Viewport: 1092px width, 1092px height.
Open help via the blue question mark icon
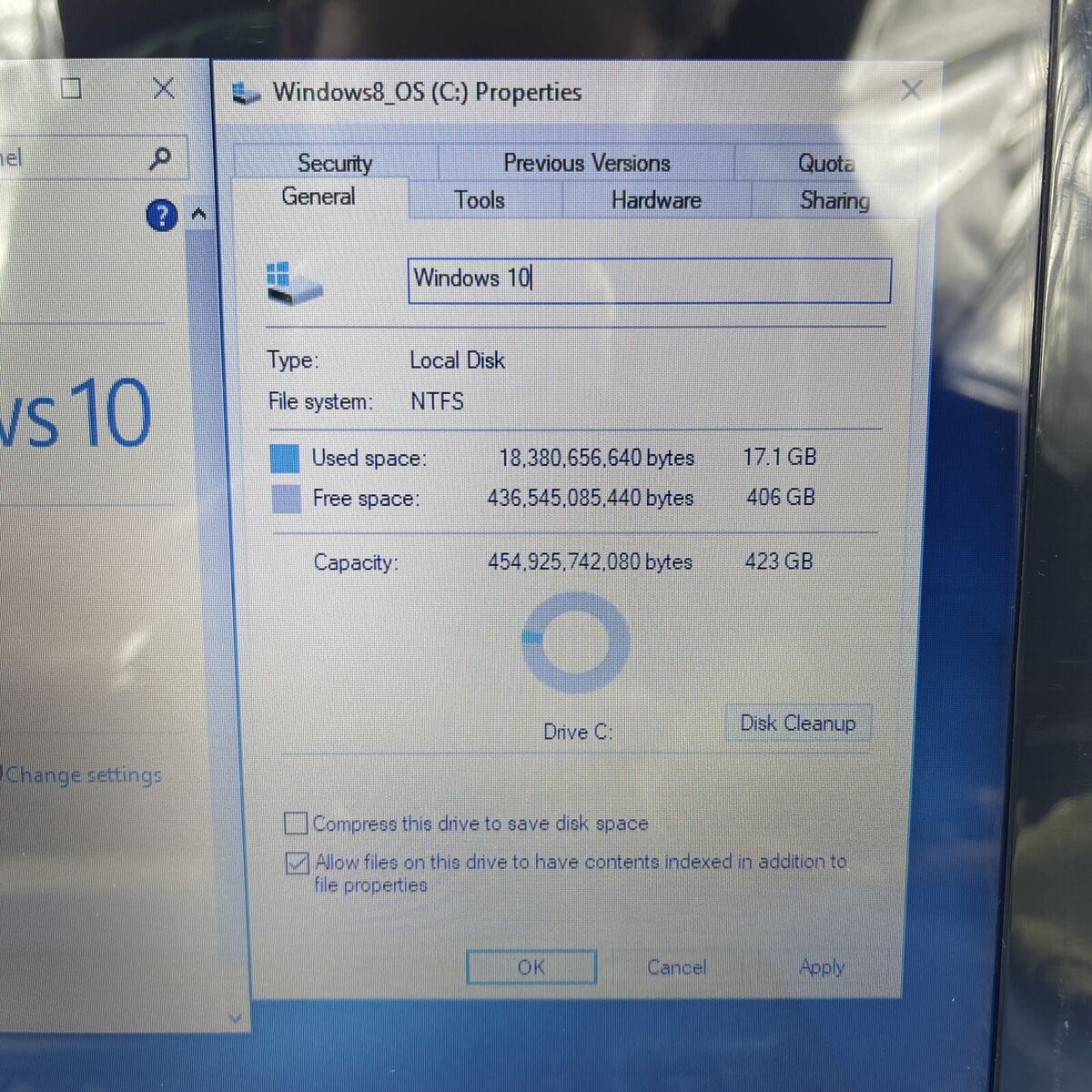(161, 216)
